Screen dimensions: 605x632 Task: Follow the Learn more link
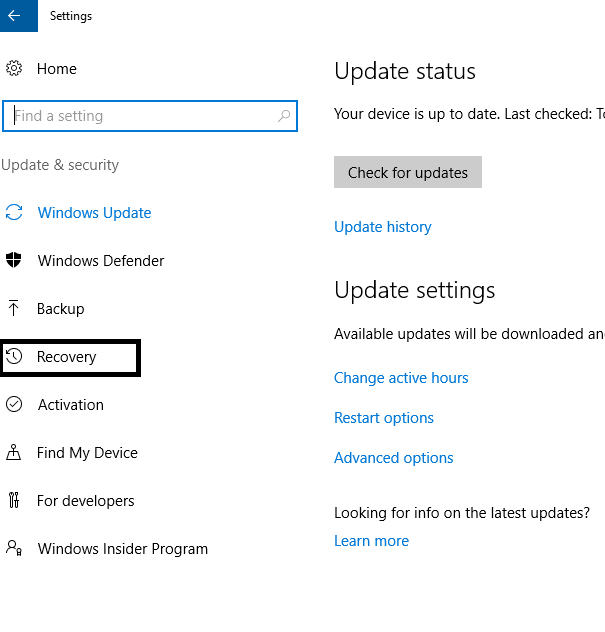click(371, 541)
